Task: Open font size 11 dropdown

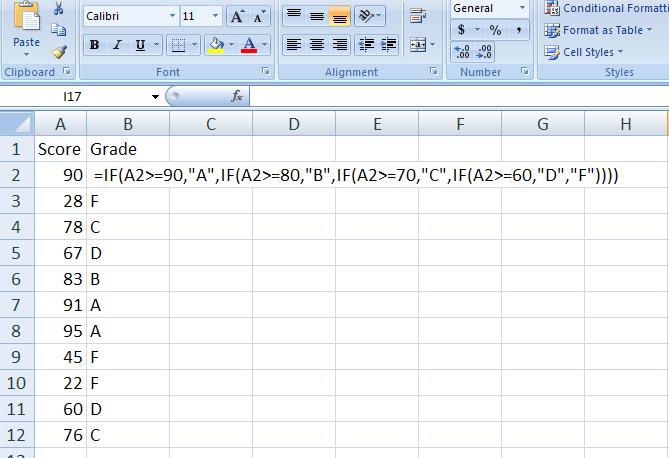Action: pos(215,16)
